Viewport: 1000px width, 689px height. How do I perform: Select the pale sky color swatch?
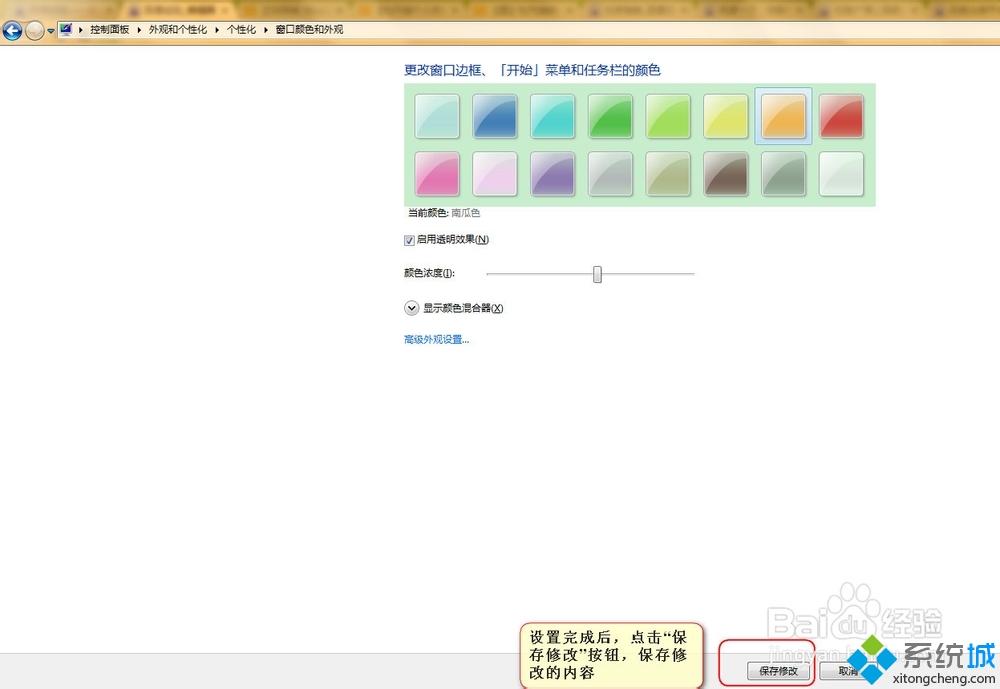point(437,116)
